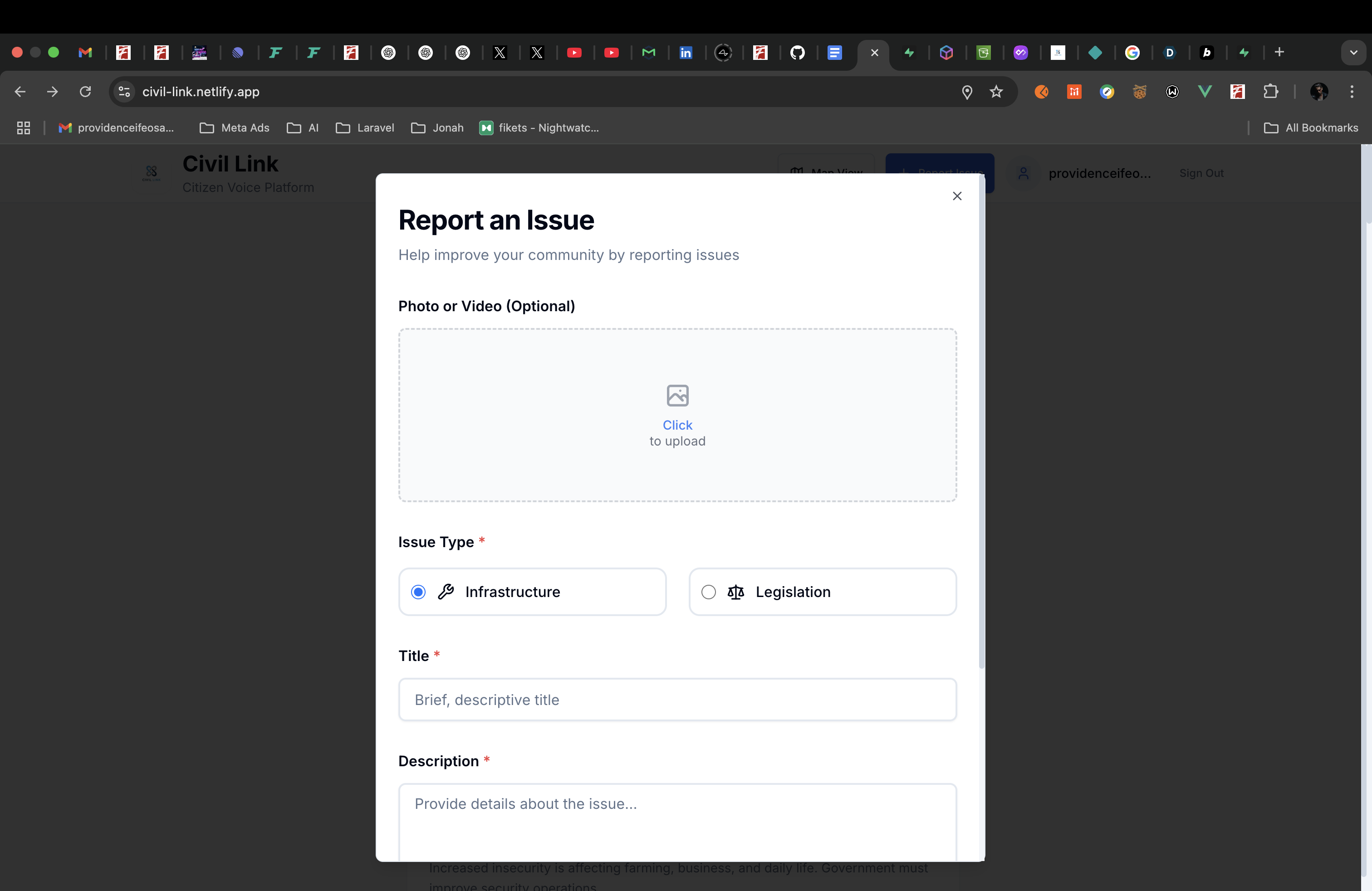The image size is (1372, 891).
Task: Open the Laravel bookmarks folder
Action: pos(365,128)
